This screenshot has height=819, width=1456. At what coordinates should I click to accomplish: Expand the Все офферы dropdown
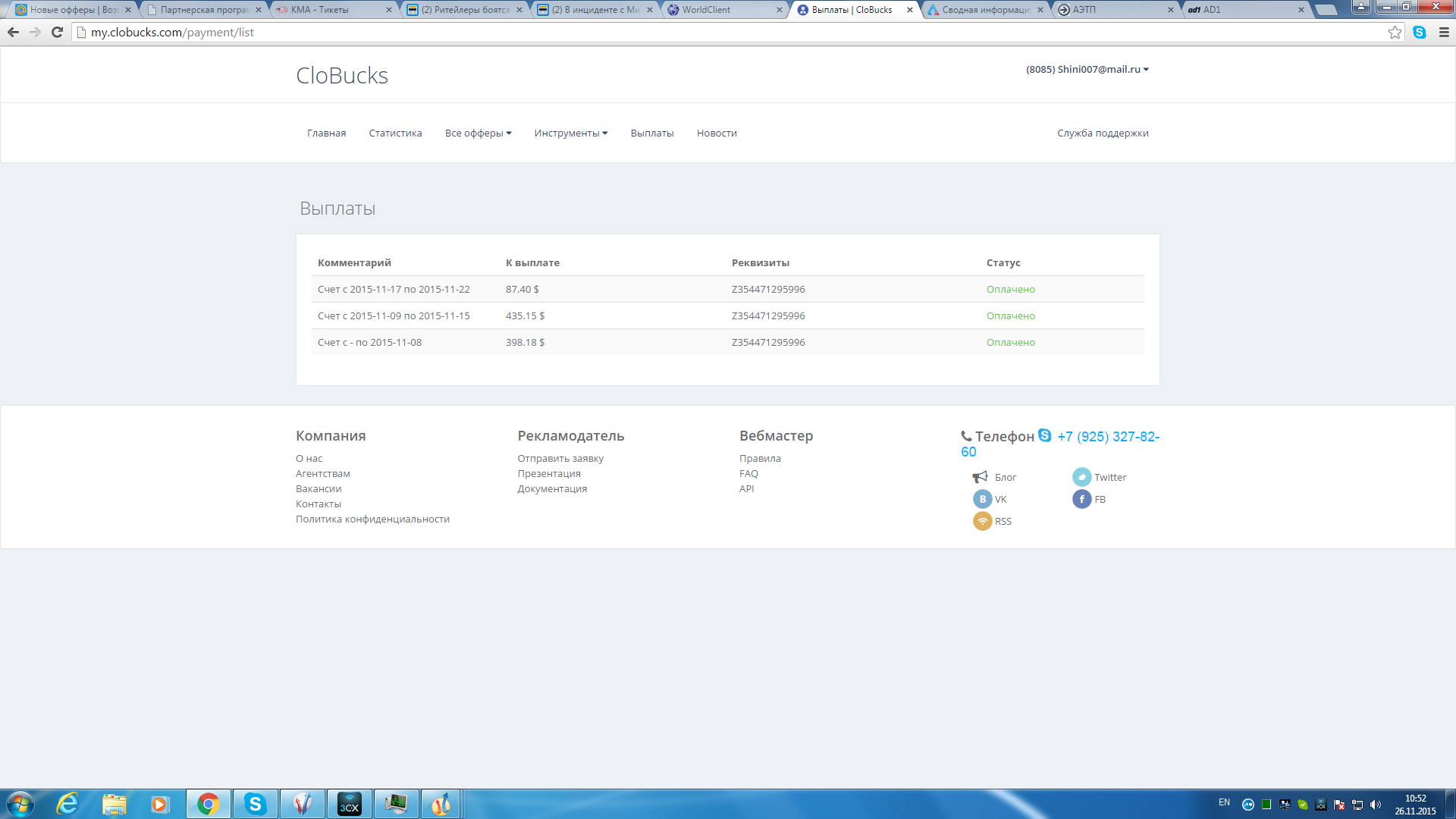pos(478,133)
